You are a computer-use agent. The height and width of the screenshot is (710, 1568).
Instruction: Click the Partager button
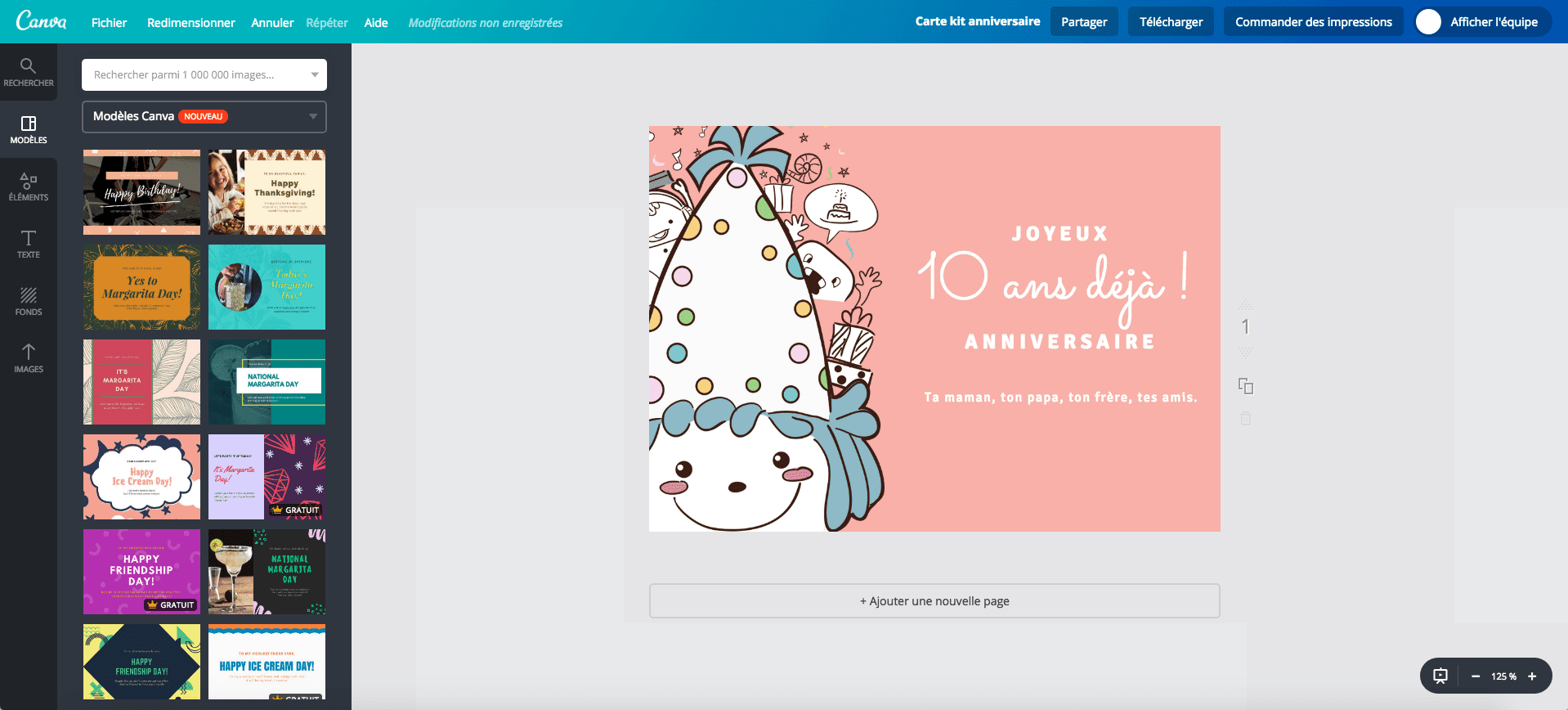1084,22
